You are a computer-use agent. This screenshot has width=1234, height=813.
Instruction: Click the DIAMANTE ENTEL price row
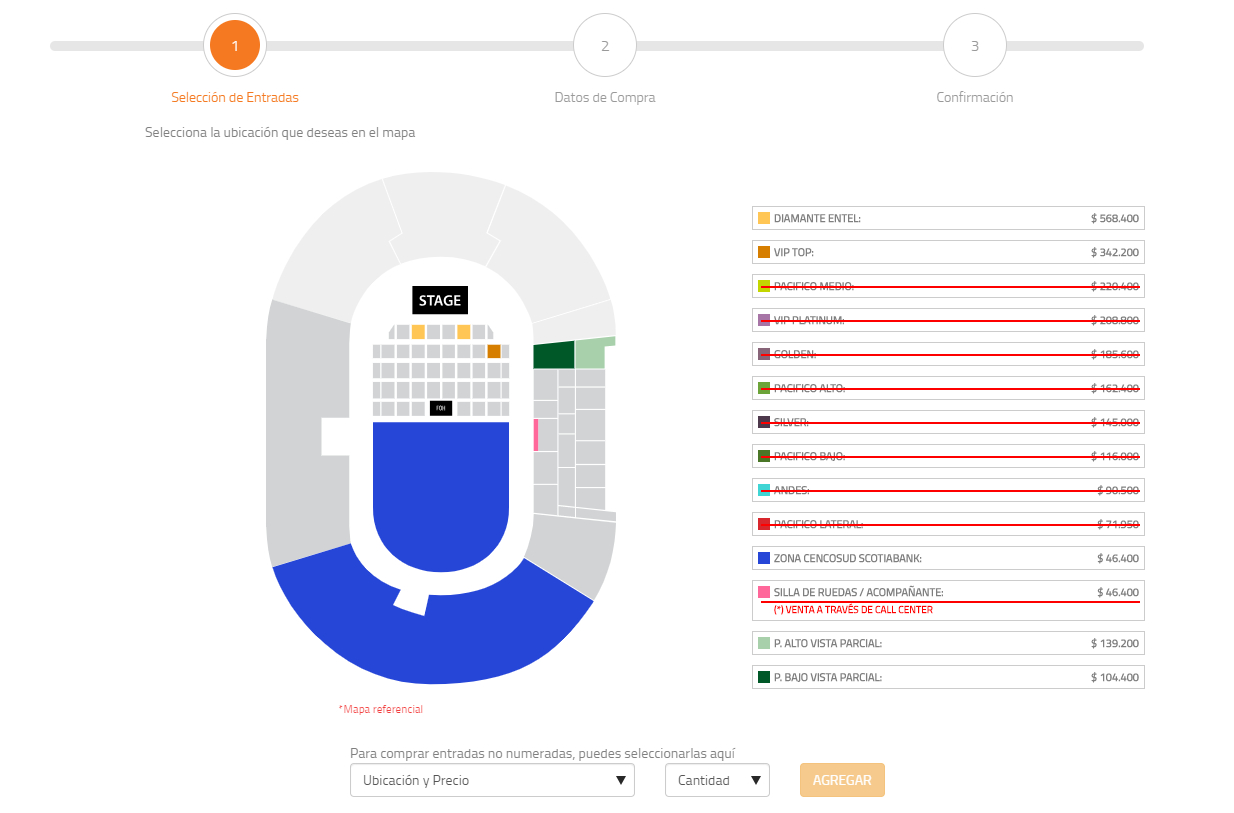pyautogui.click(x=948, y=218)
